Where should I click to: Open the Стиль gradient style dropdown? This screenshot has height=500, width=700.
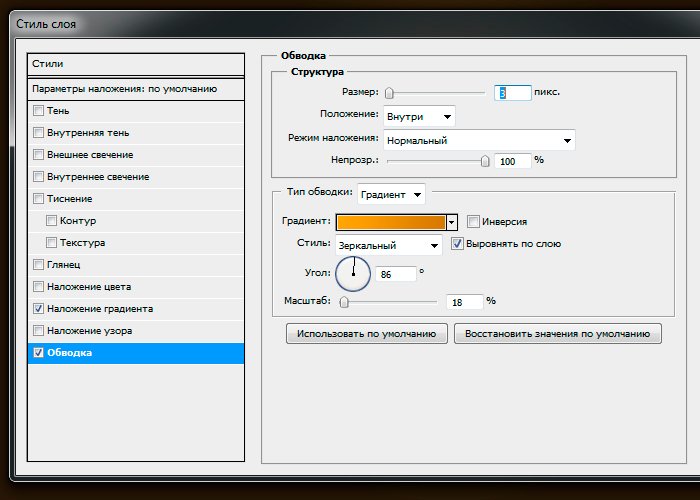tap(389, 245)
